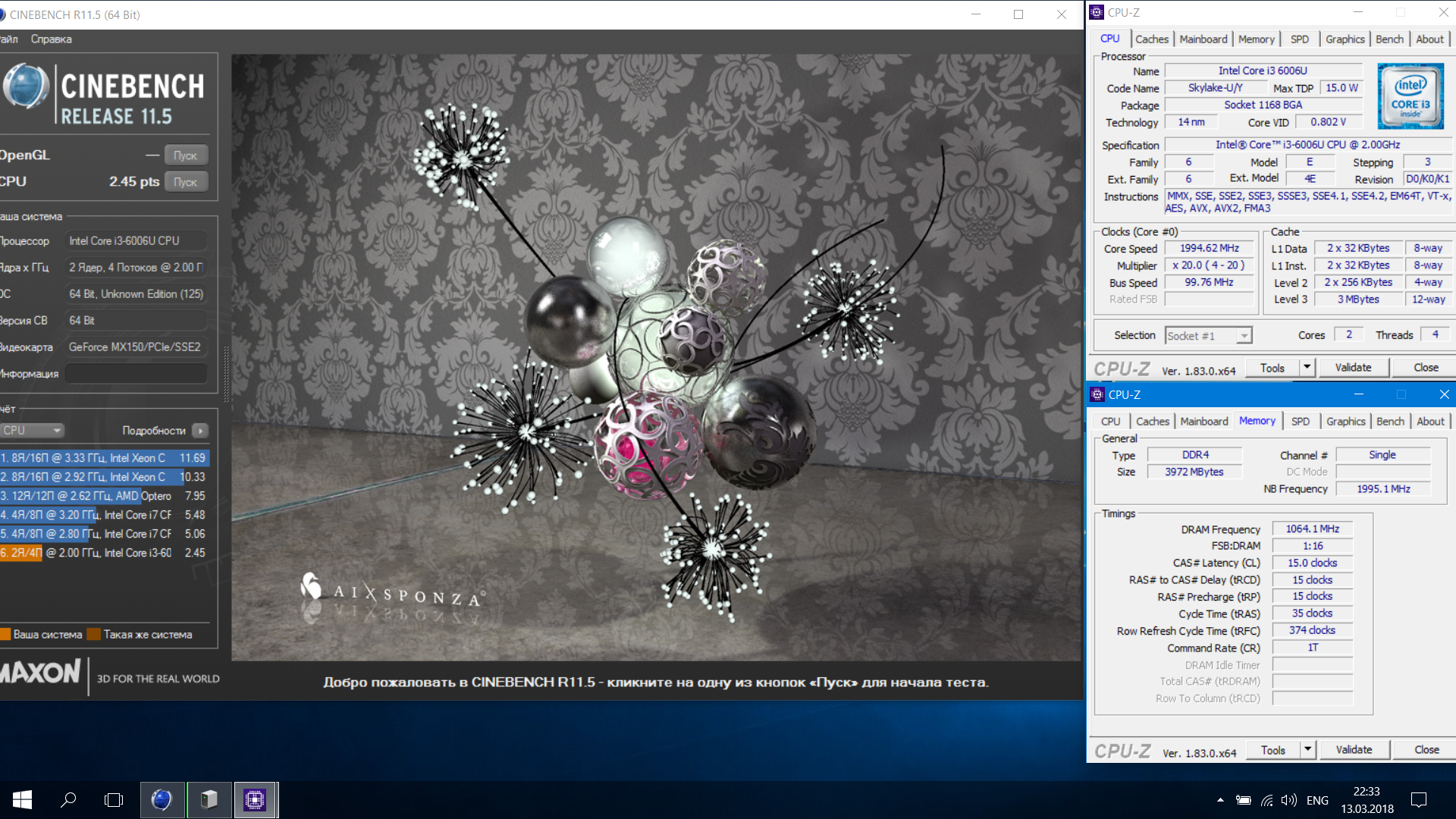1456x819 pixels.
Task: Click the Intel Core i3 logo badge
Action: (1410, 96)
